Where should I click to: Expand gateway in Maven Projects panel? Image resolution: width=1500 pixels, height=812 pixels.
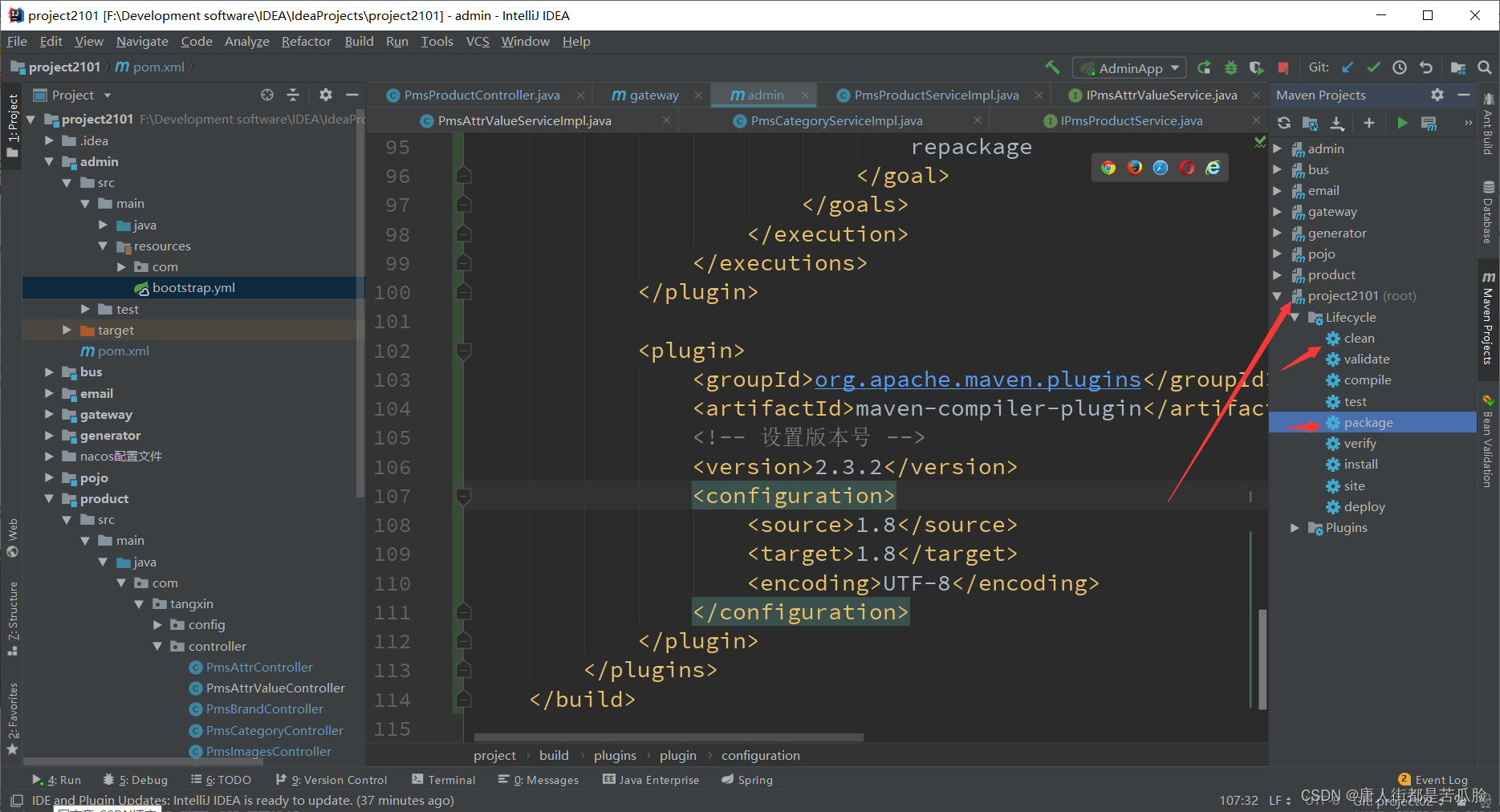tap(1277, 212)
